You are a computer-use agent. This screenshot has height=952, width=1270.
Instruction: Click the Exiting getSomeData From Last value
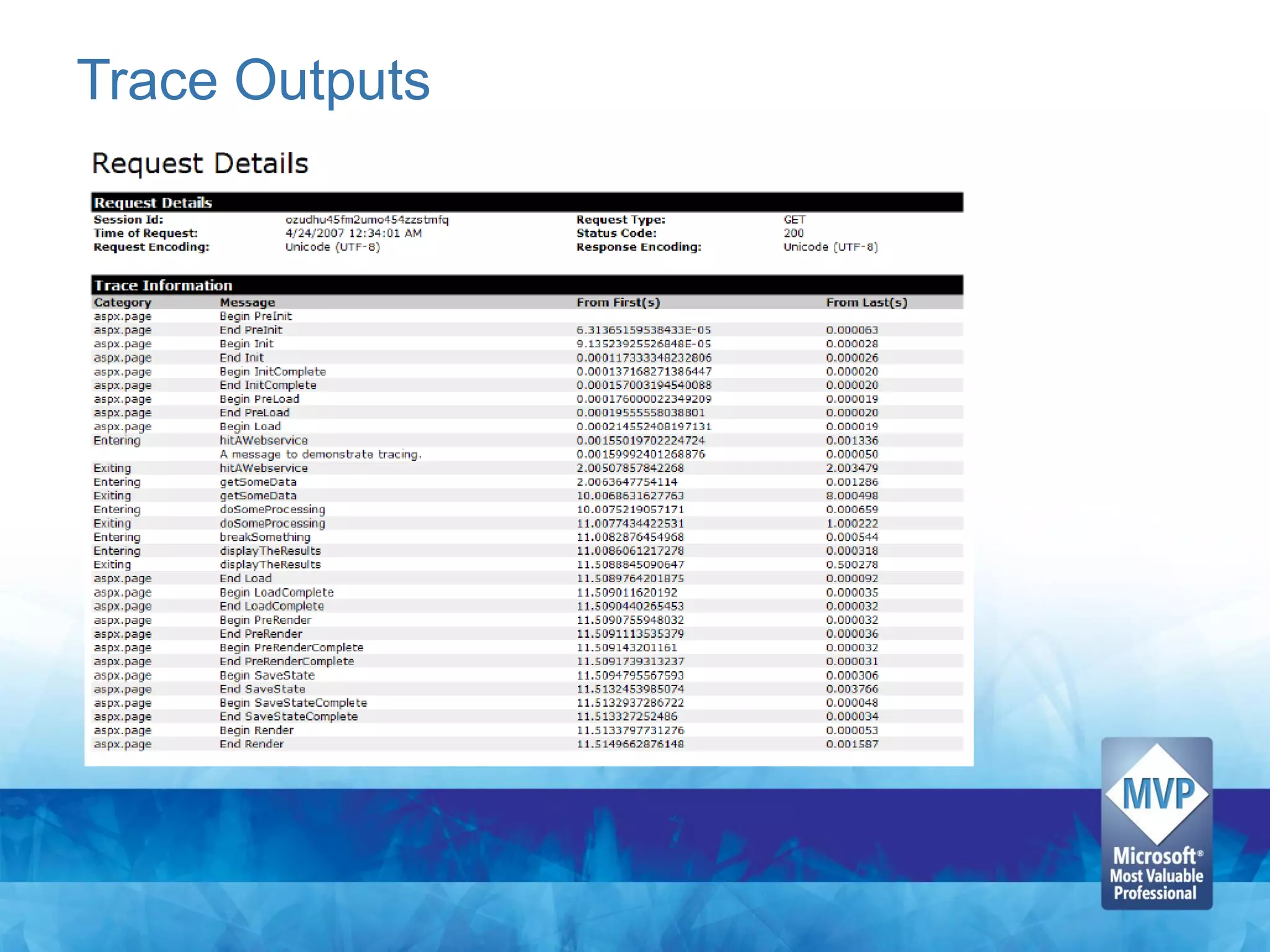[x=851, y=496]
